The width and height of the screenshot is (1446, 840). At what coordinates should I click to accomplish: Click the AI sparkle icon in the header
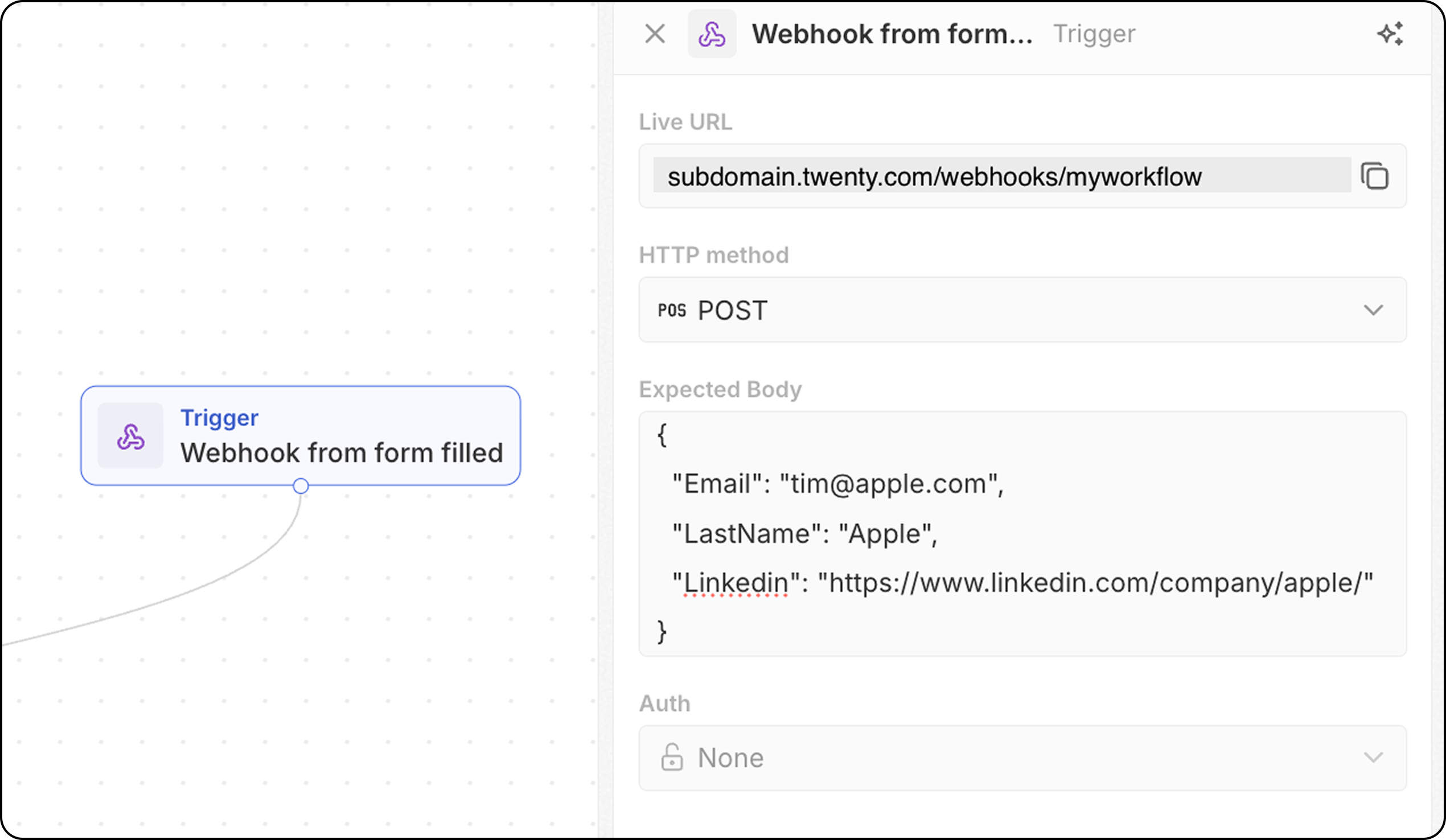1390,34
